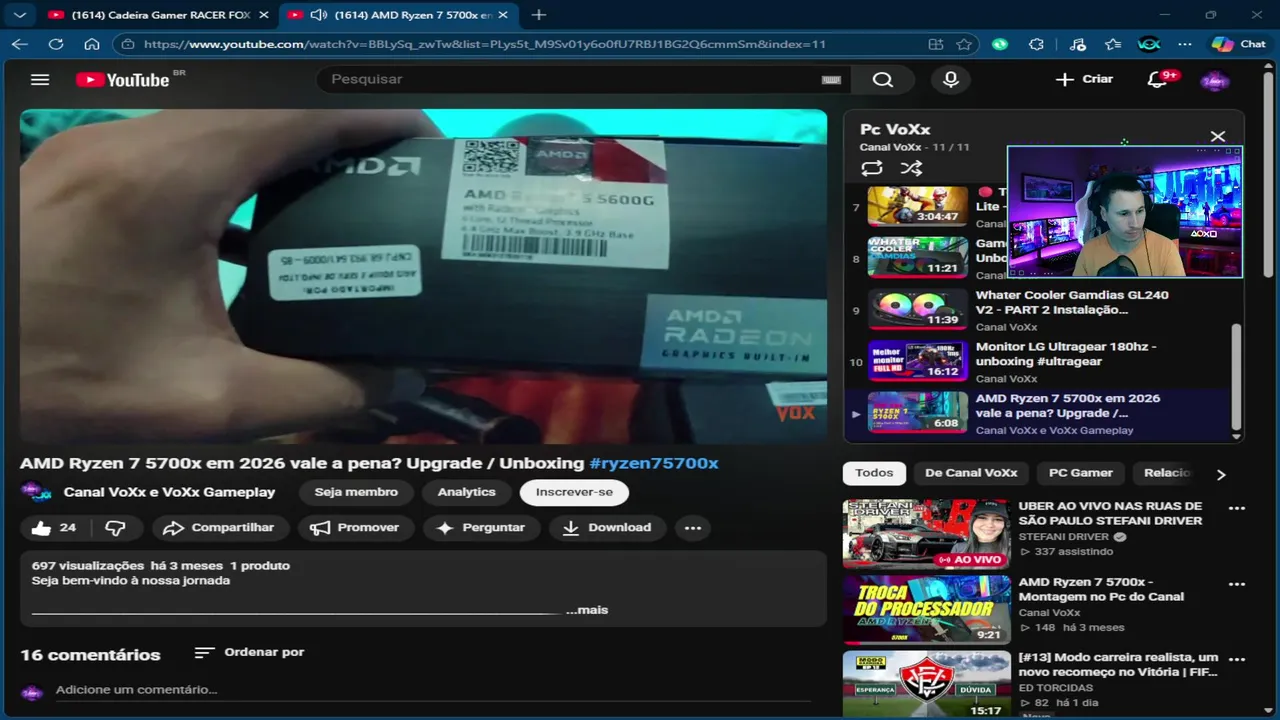This screenshot has height=720, width=1280.
Task: Select playlist video with 3:04:47 duration
Action: (917, 206)
